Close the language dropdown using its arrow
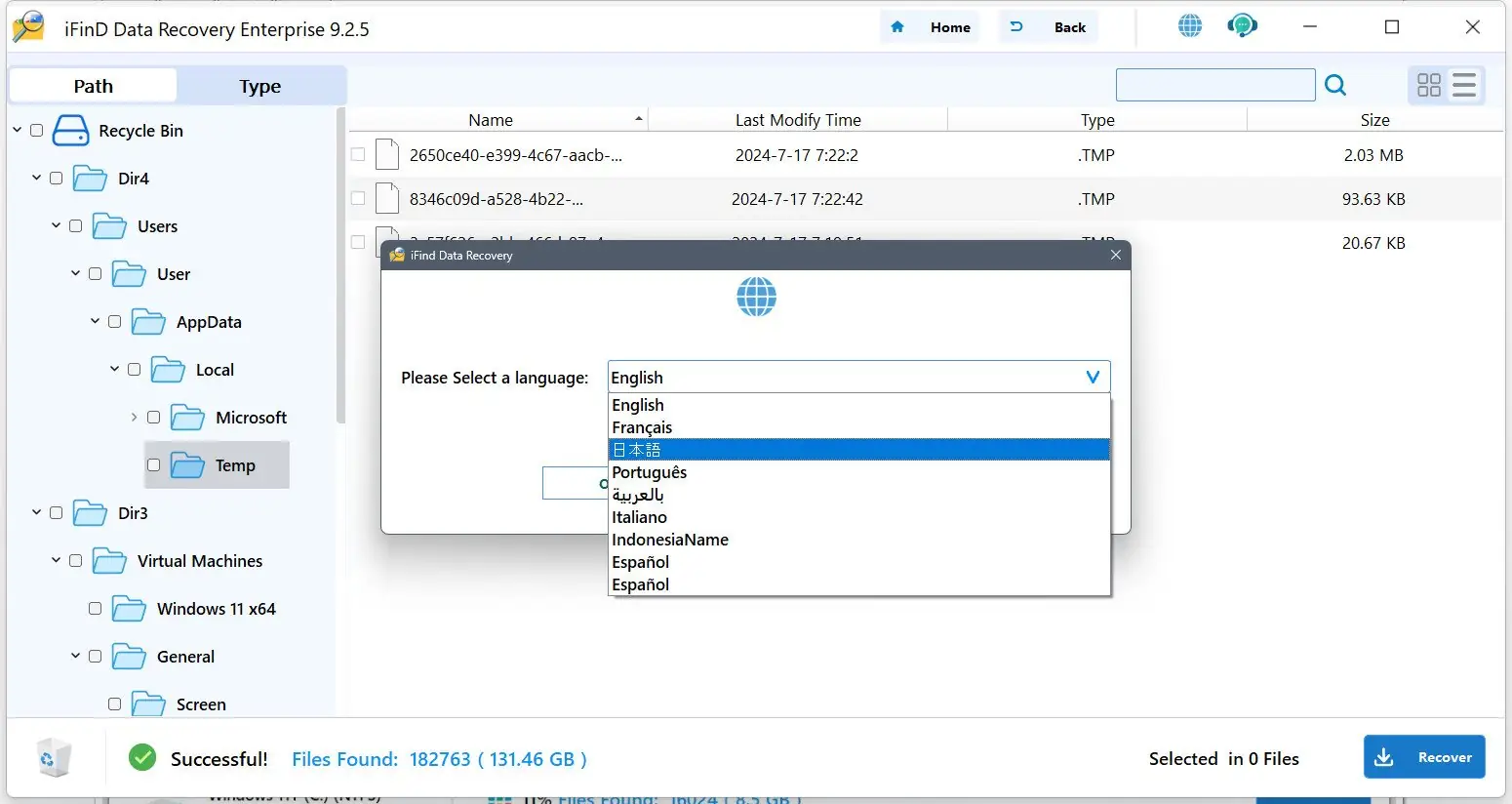1512x804 pixels. 1093,378
